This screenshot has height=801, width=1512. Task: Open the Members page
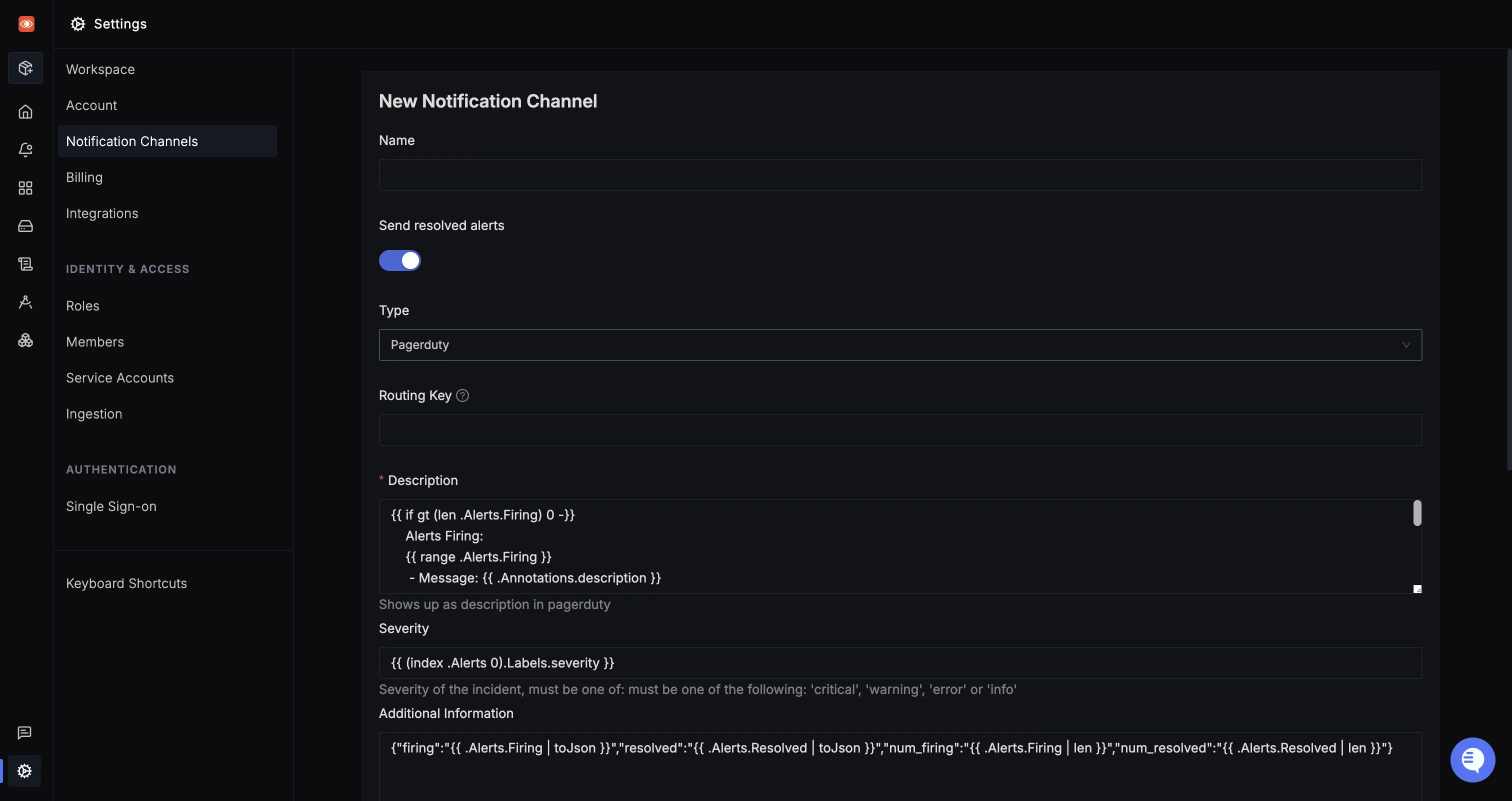[x=94, y=341]
